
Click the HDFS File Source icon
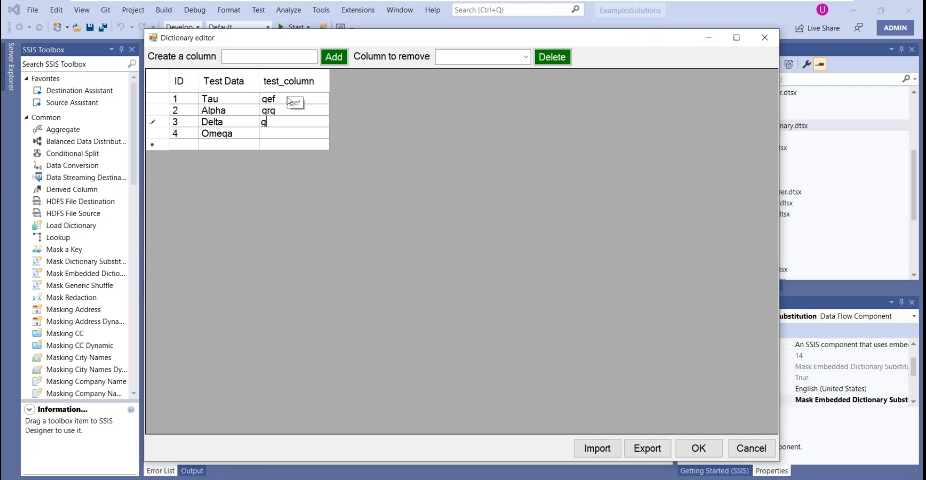37,213
